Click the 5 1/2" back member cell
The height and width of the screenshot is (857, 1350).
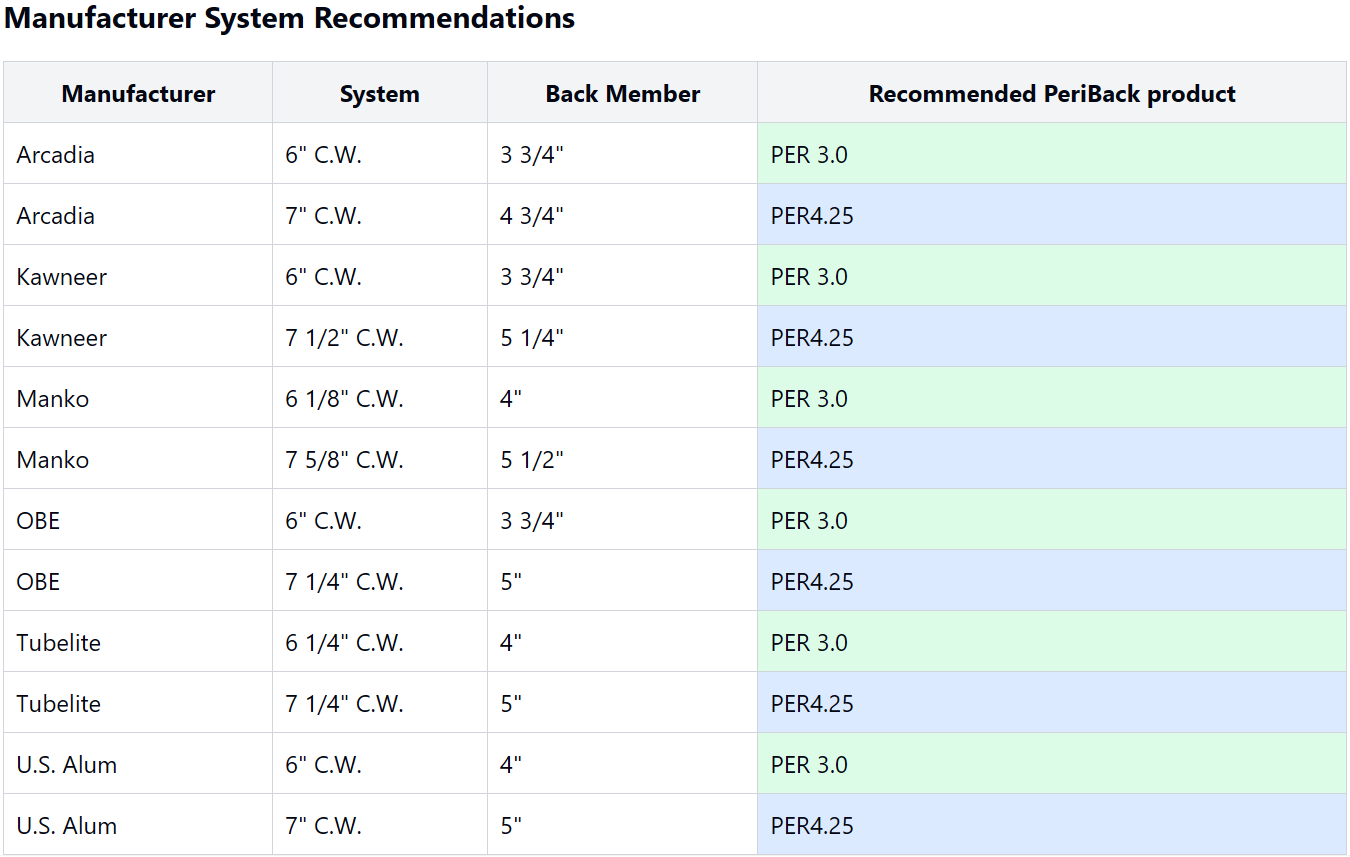532,460
